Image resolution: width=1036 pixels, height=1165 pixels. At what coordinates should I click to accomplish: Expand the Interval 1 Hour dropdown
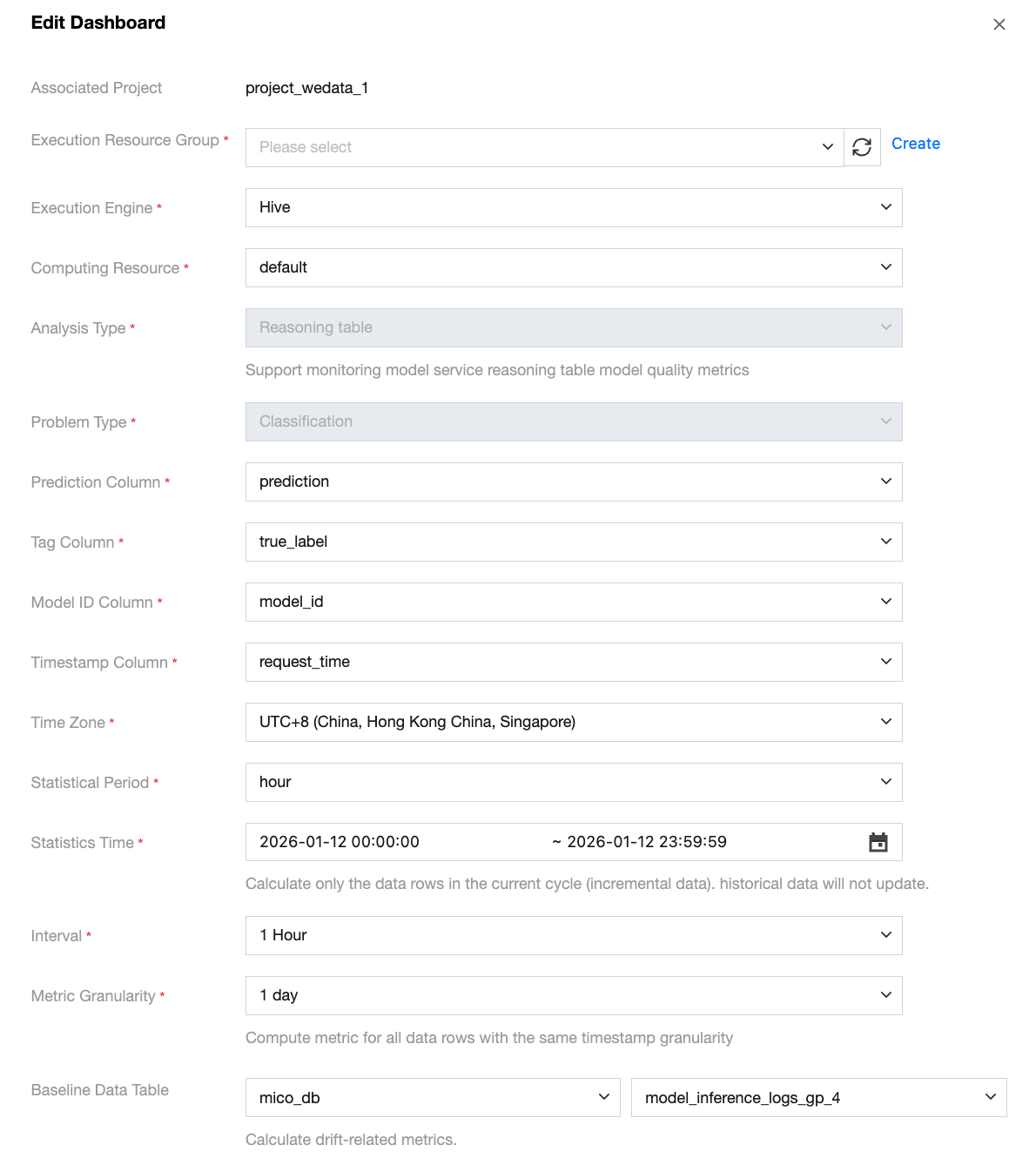[574, 935]
